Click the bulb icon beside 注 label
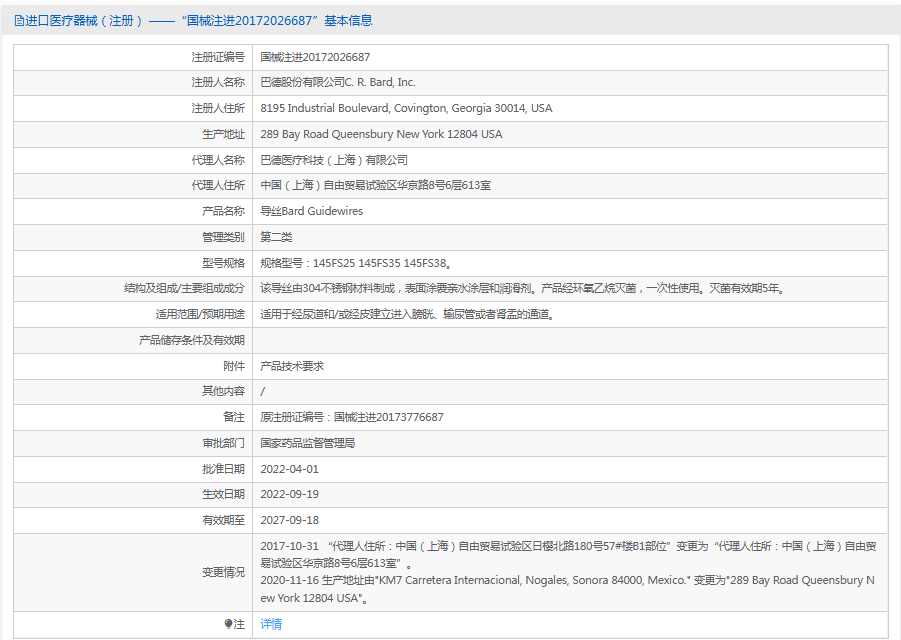Image resolution: width=901 pixels, height=640 pixels. pyautogui.click(x=228, y=624)
